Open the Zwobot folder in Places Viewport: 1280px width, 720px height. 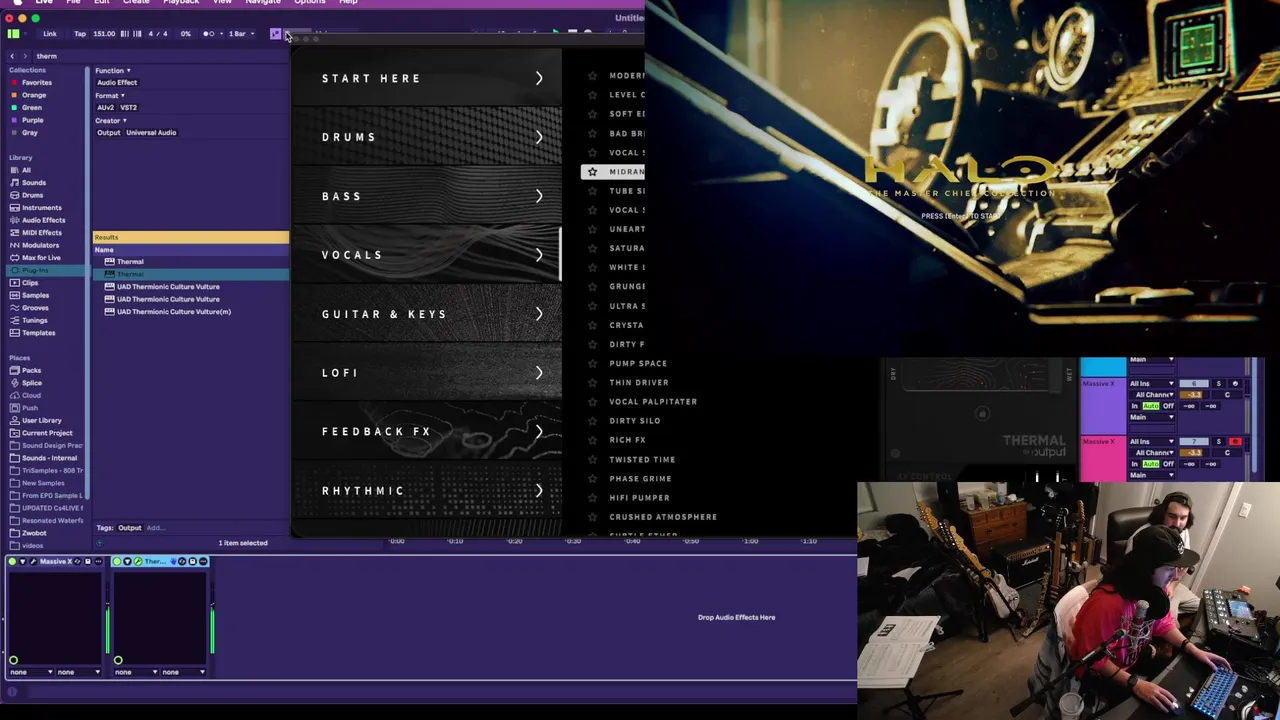click(34, 533)
